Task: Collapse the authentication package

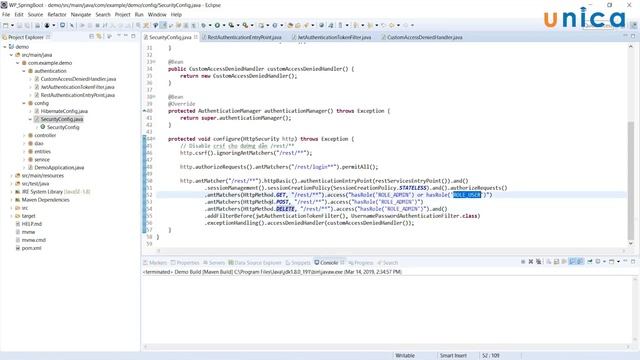Action: tap(24, 71)
